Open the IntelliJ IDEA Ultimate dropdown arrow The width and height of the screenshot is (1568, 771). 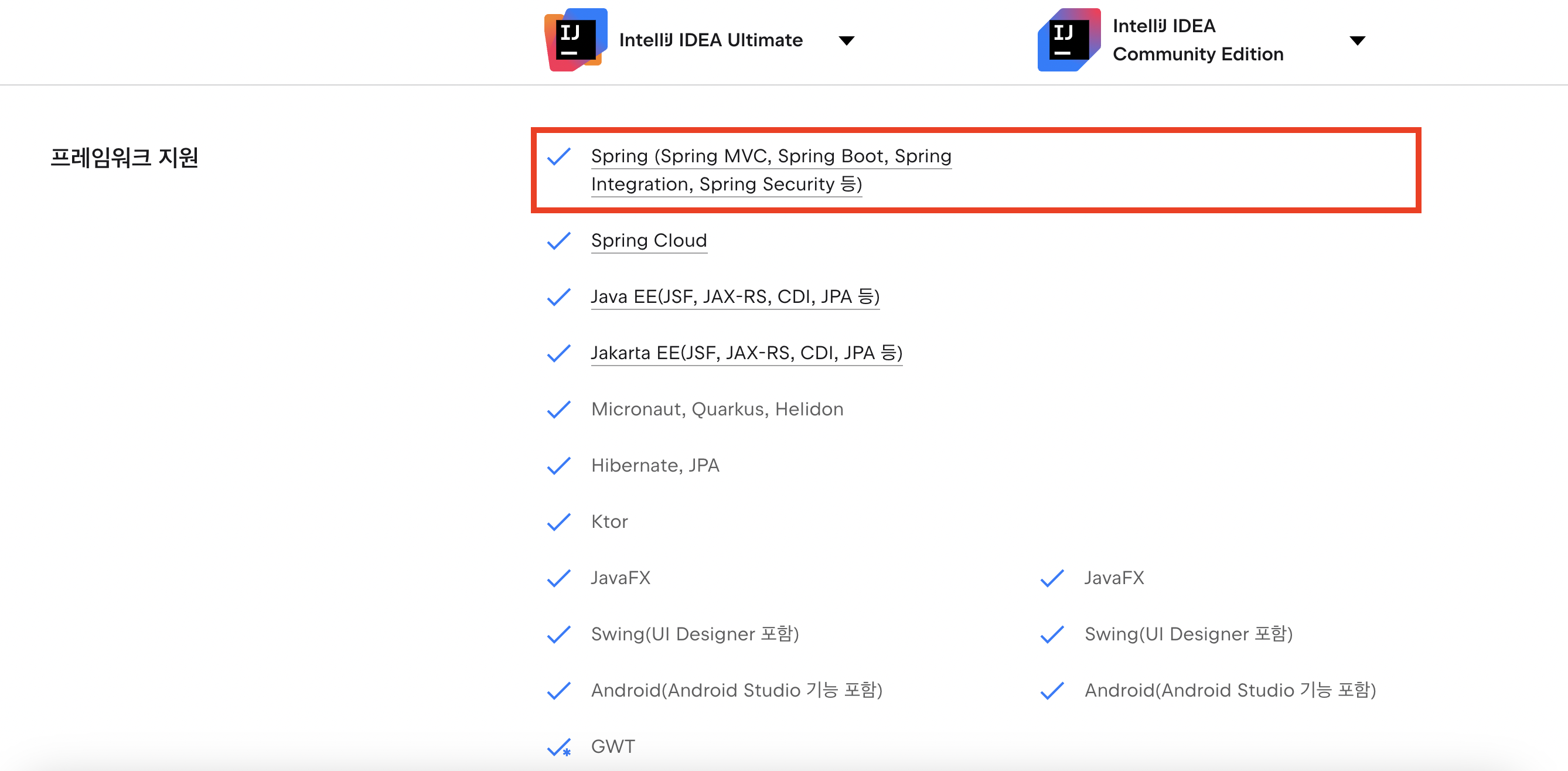(x=846, y=41)
